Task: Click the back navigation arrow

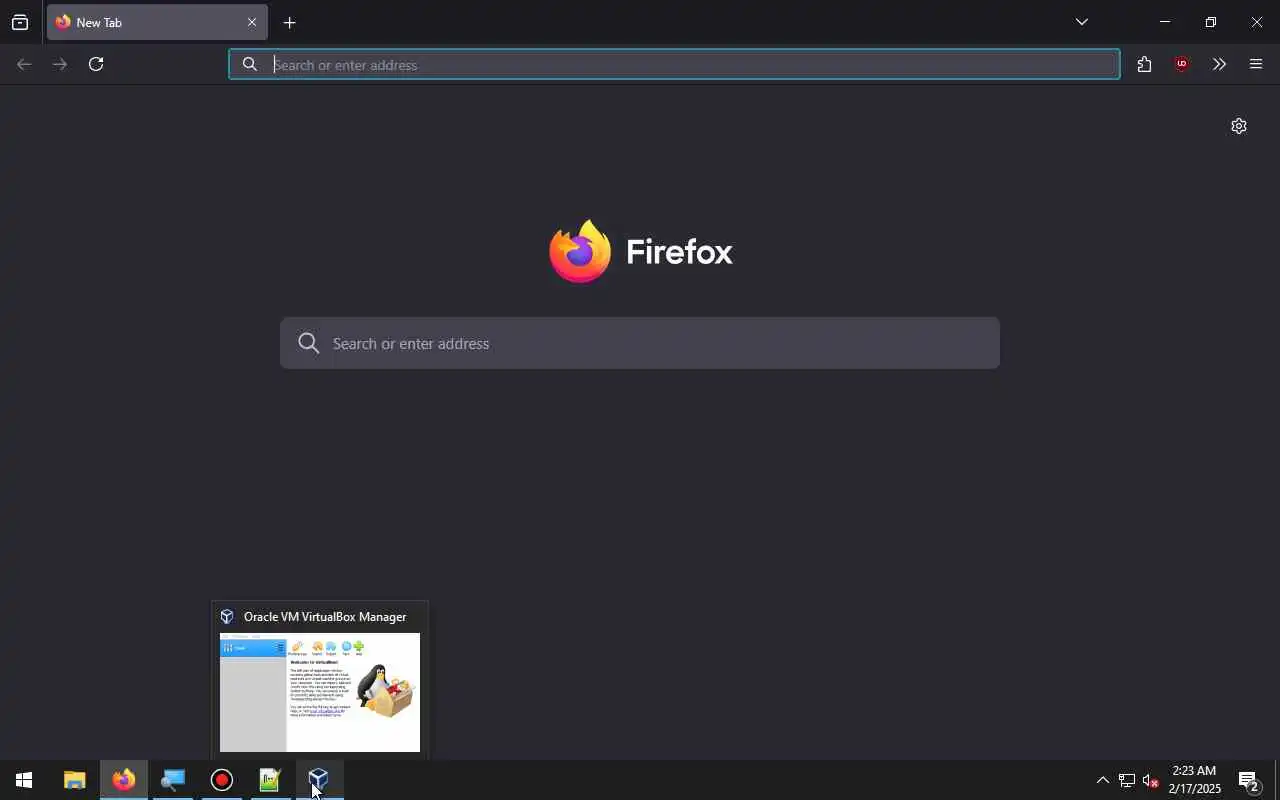Action: point(24,64)
